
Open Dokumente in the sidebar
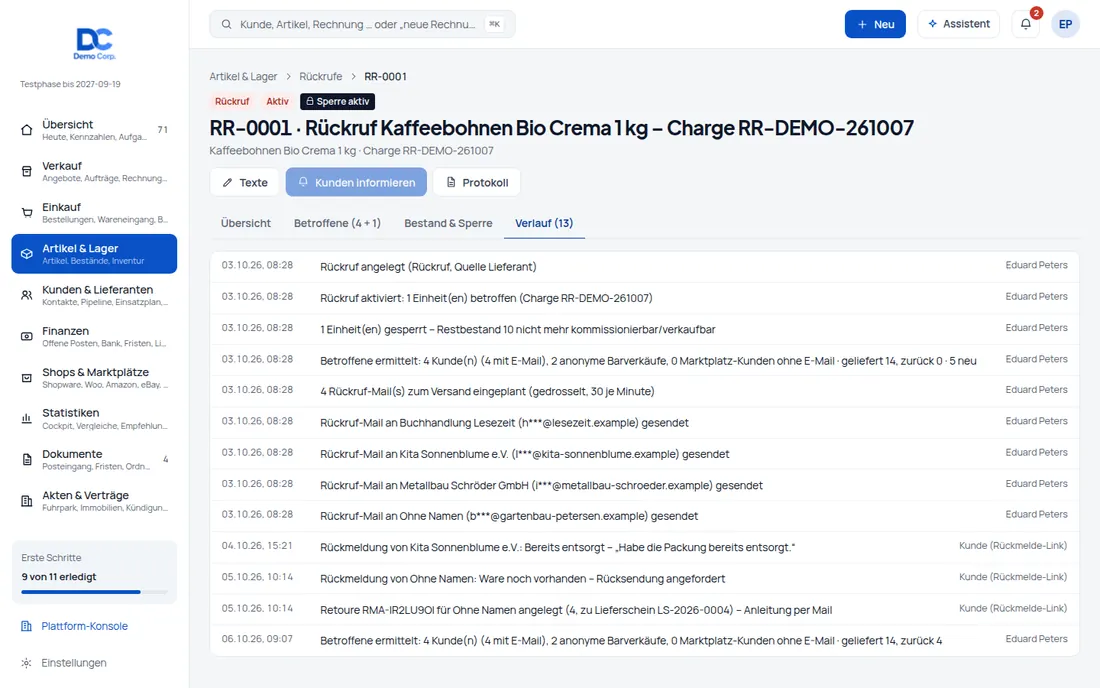click(94, 459)
